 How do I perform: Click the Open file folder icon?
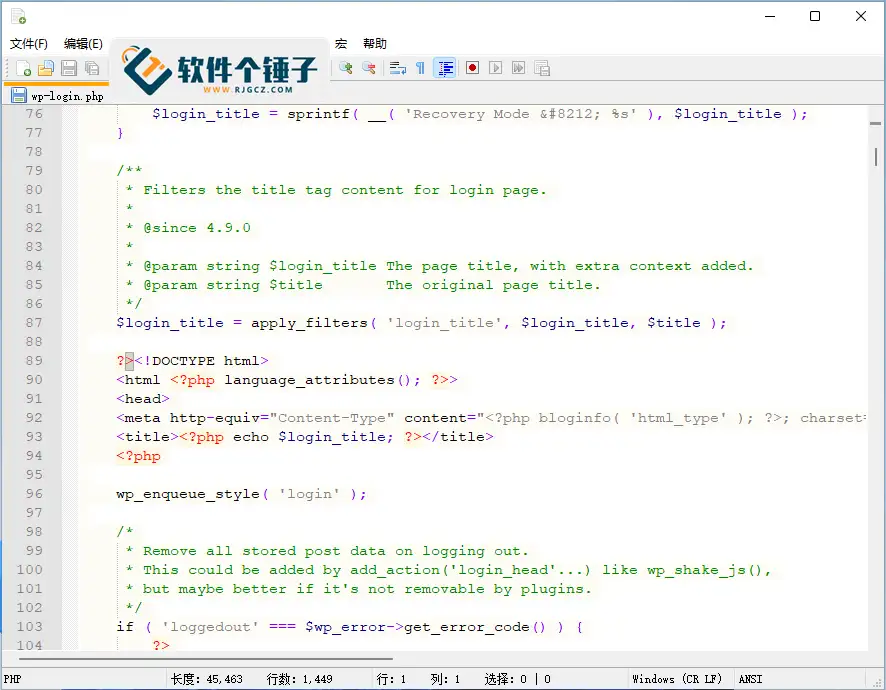[x=46, y=68]
